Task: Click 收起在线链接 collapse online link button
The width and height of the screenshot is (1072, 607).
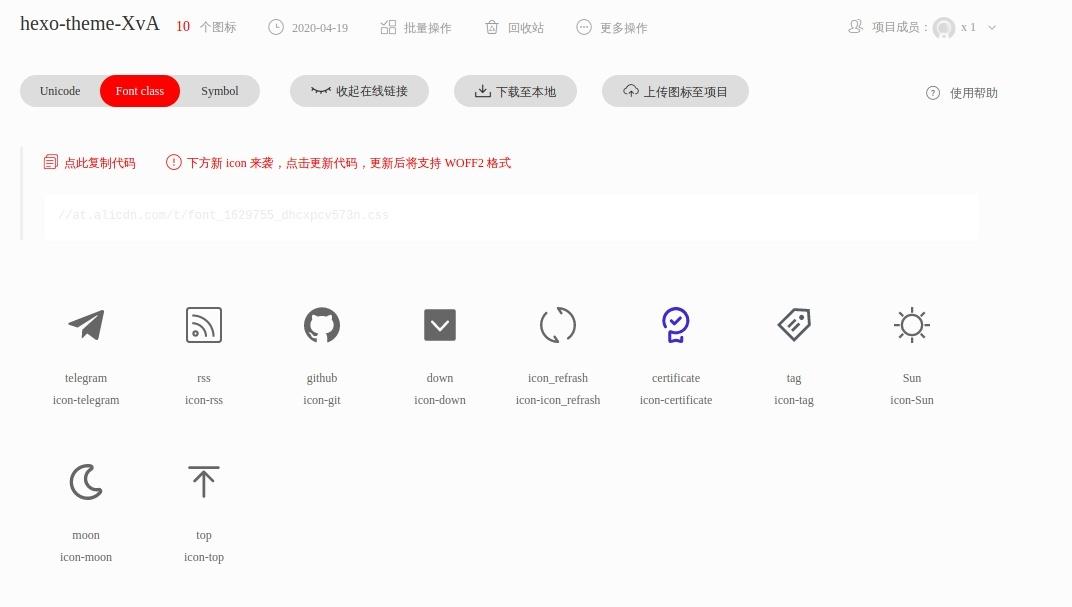Action: tap(360, 91)
